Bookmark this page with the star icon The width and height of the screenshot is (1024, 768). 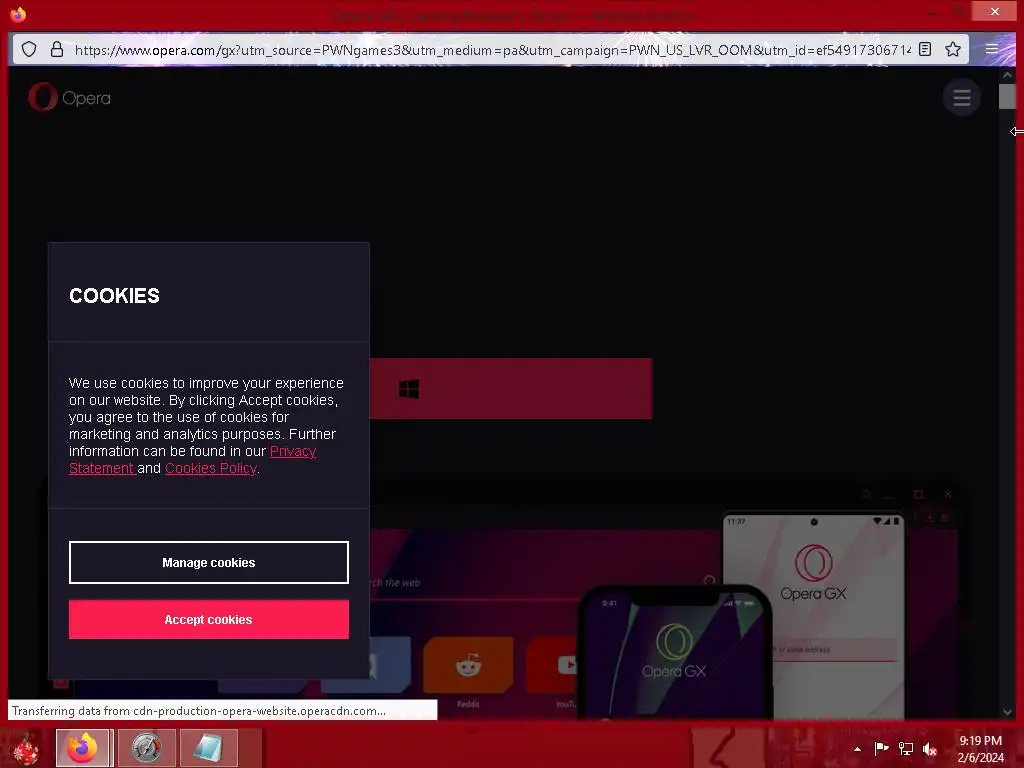coord(953,49)
